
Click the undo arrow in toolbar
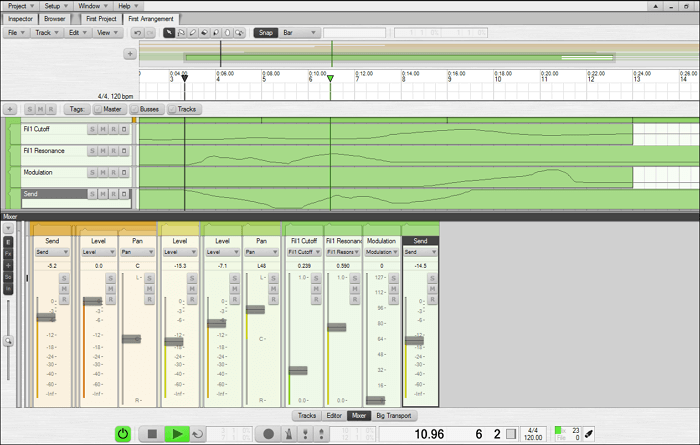[137, 33]
